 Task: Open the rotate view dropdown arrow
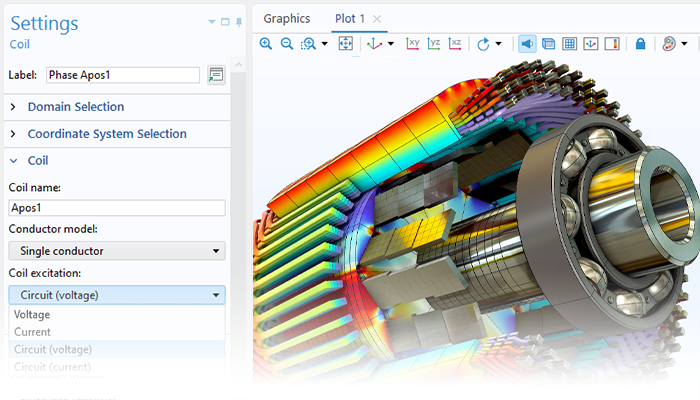(499, 44)
